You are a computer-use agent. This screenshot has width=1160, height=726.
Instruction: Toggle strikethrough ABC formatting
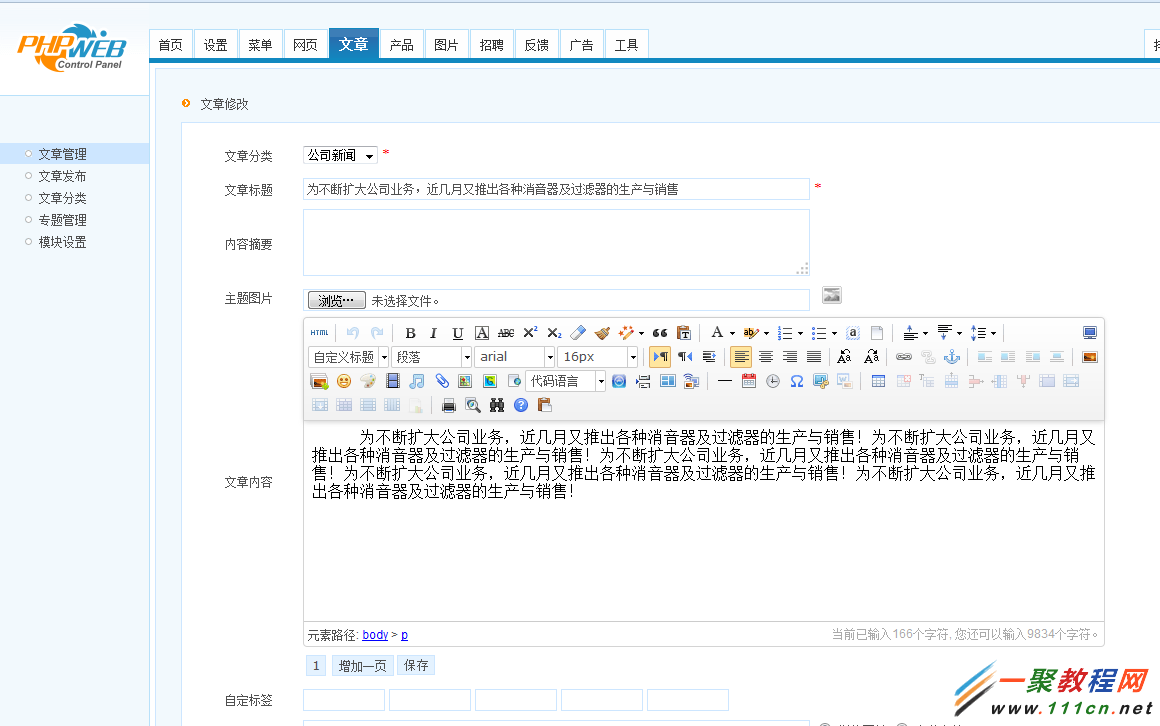click(506, 333)
